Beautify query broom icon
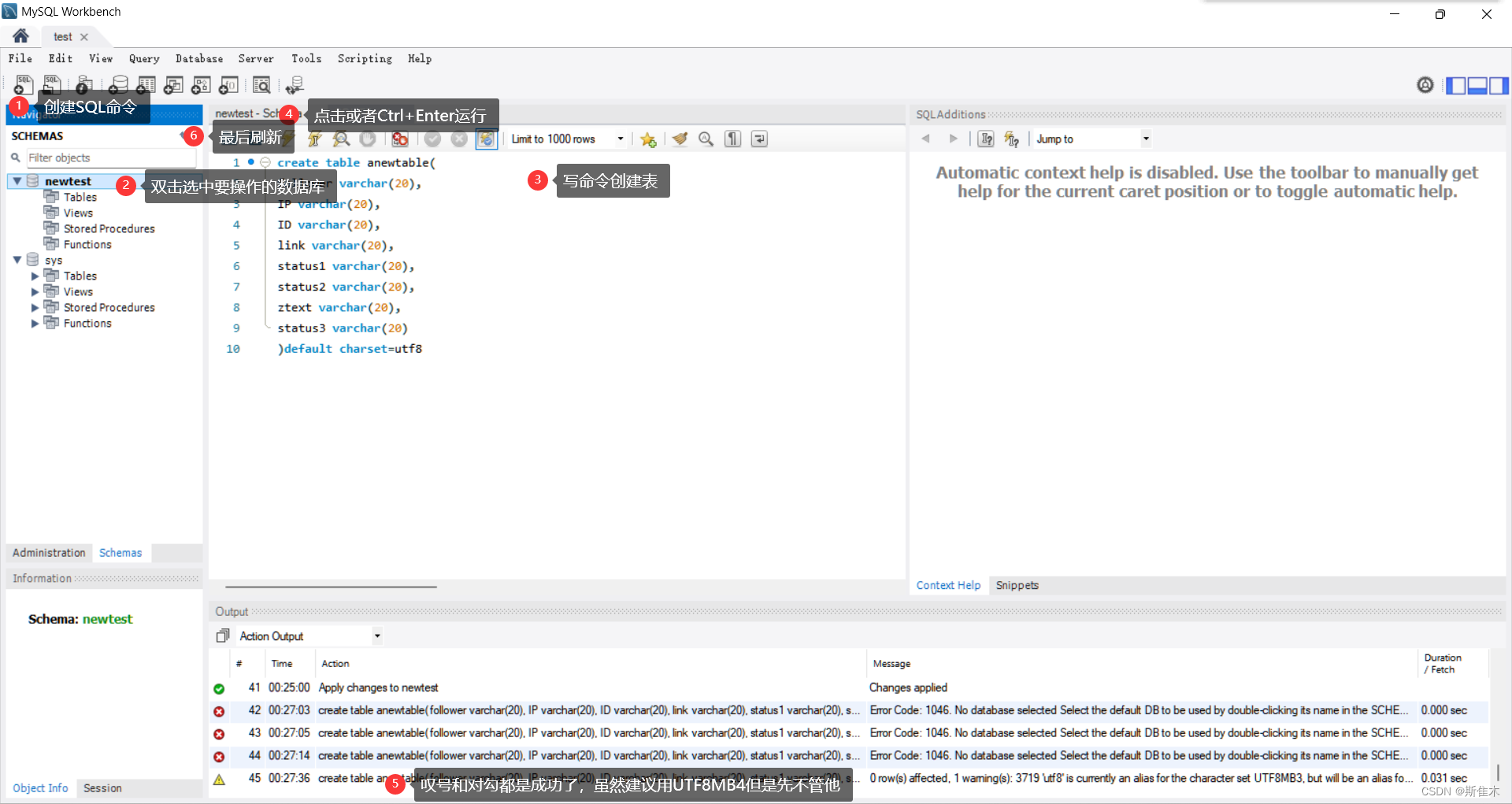Screen dimensions: 1512x804 point(680,139)
